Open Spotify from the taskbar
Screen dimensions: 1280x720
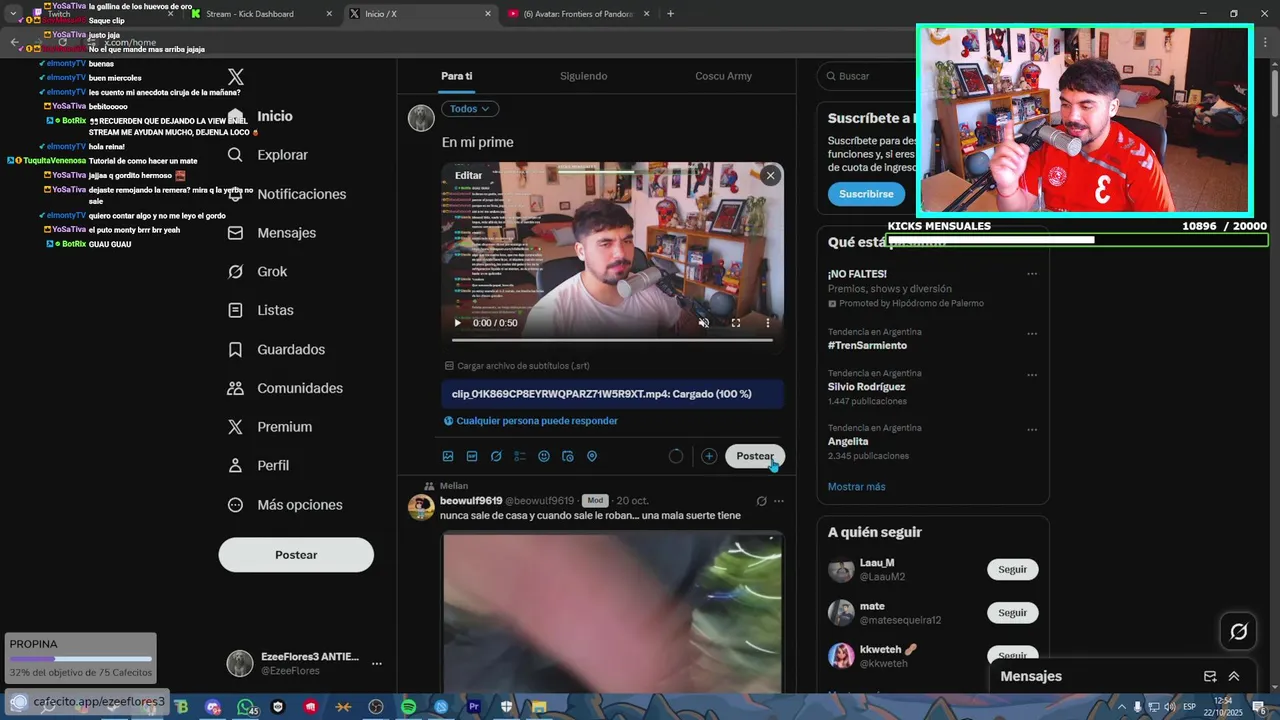coord(409,707)
